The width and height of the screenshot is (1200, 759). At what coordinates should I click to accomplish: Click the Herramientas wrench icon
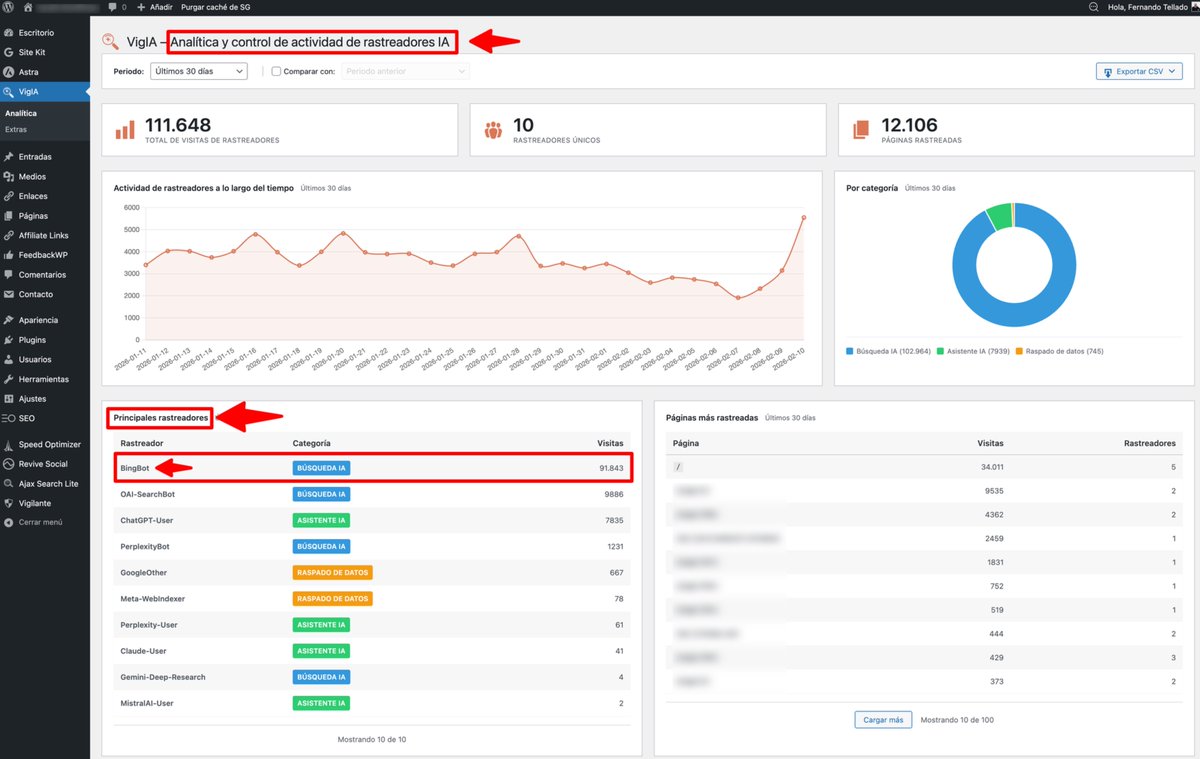[9, 379]
